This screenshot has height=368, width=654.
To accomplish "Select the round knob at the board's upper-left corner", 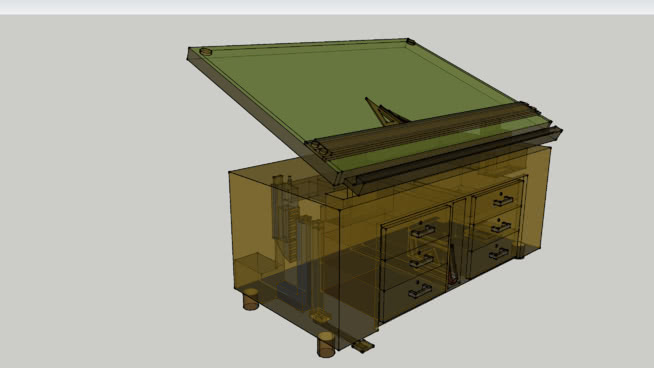I will (x=206, y=52).
